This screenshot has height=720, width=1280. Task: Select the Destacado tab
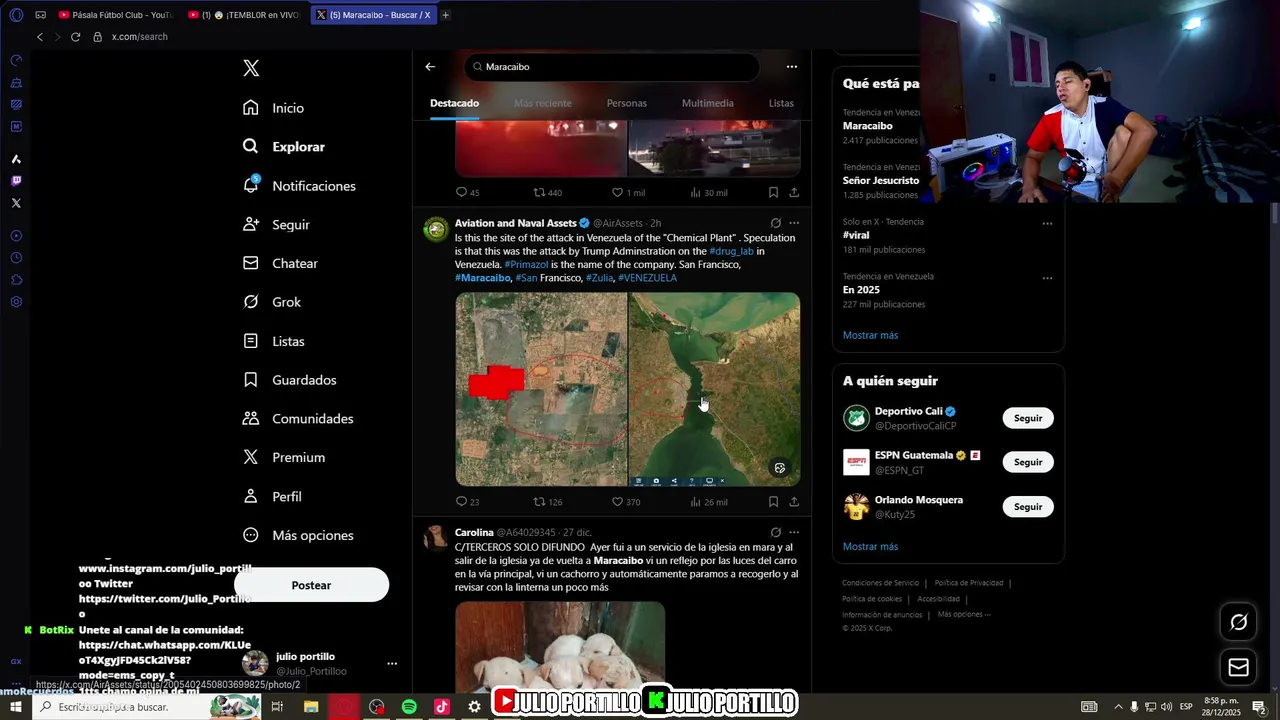coord(454,103)
